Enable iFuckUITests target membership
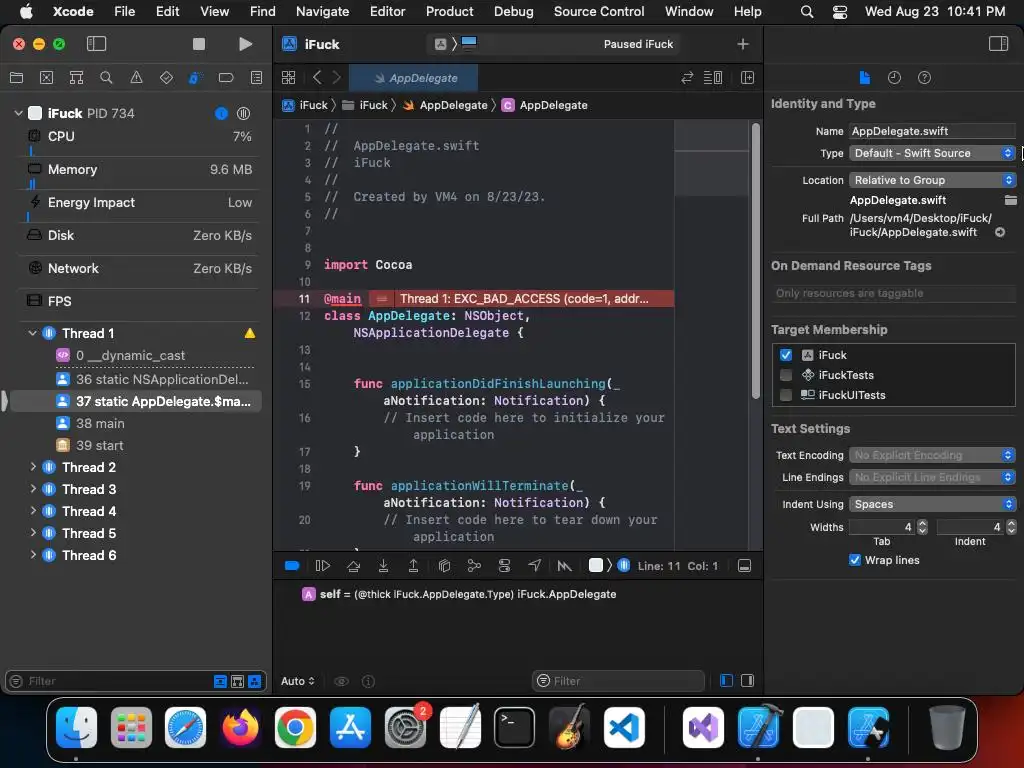Image resolution: width=1024 pixels, height=768 pixels. 786,395
